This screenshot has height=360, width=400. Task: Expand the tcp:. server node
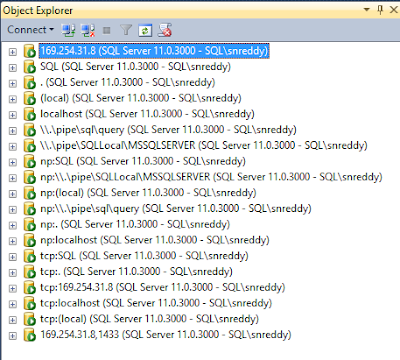tap(13, 273)
